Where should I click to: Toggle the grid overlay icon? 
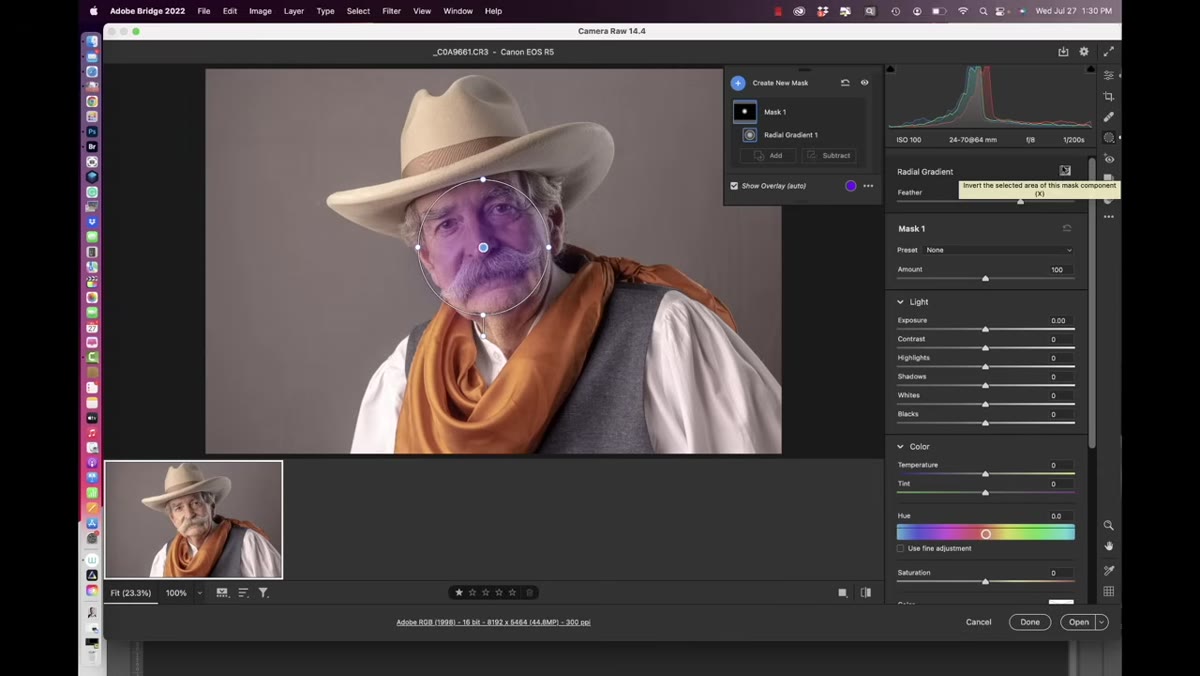[1109, 592]
